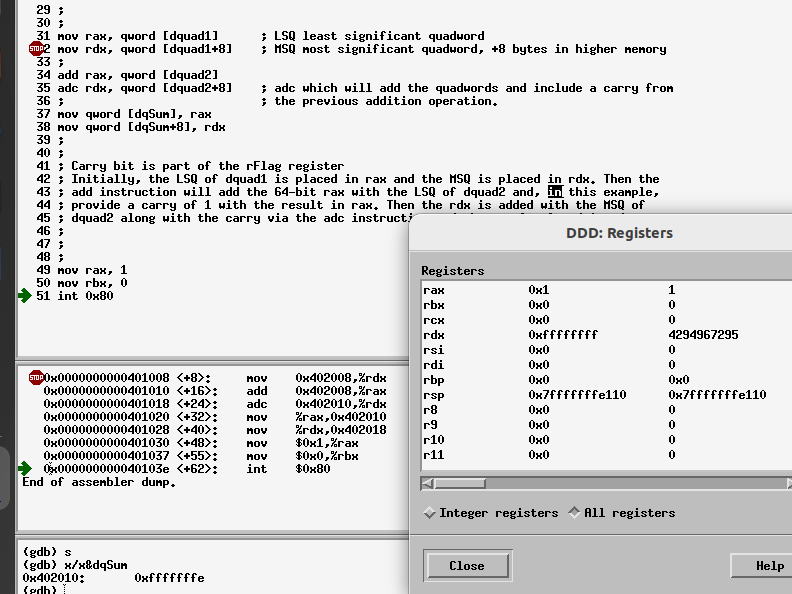Select the r8 register row
792x594 pixels.
pos(606,410)
